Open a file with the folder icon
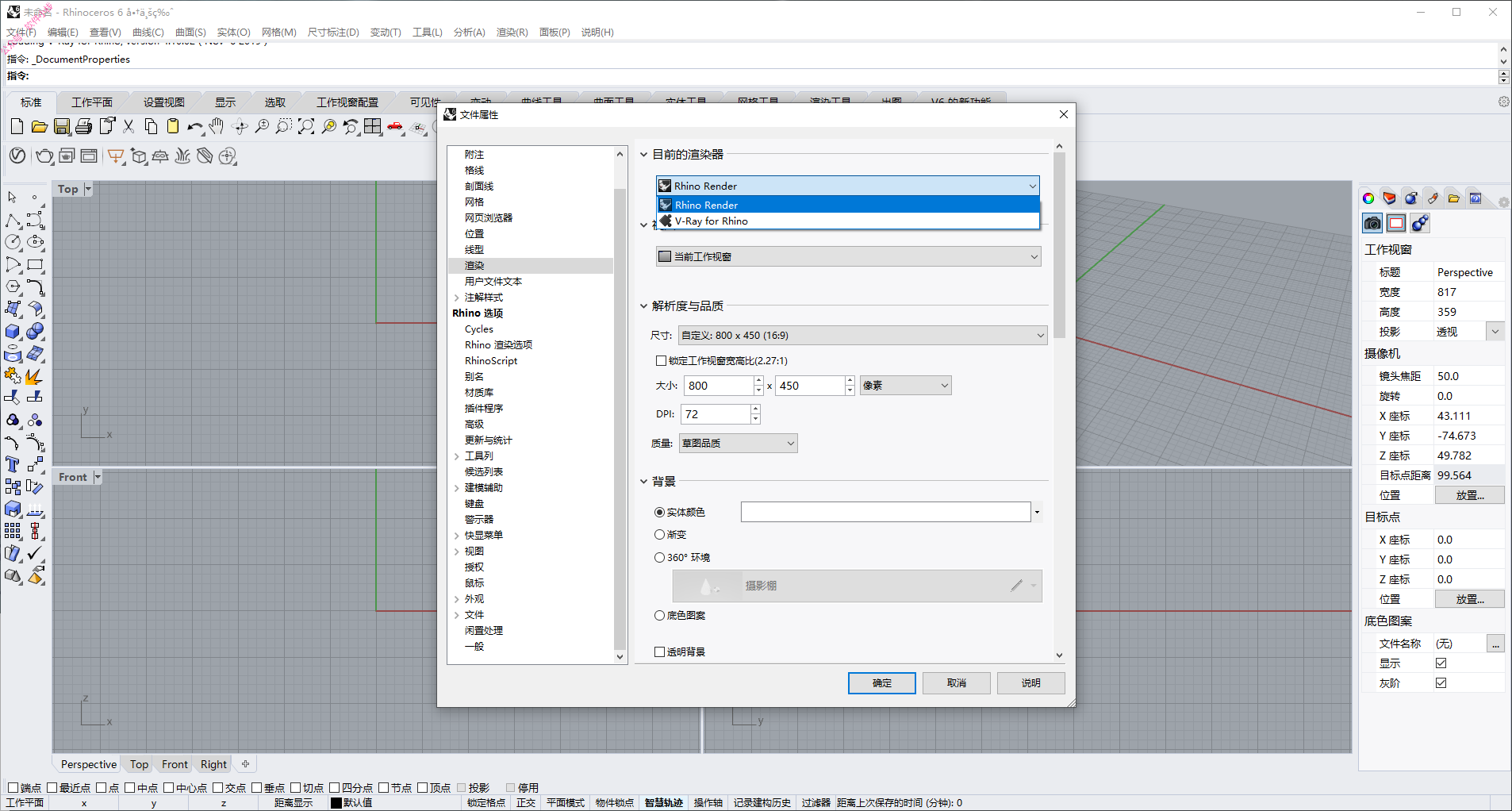Screen dimensions: 1512x811 [39, 127]
